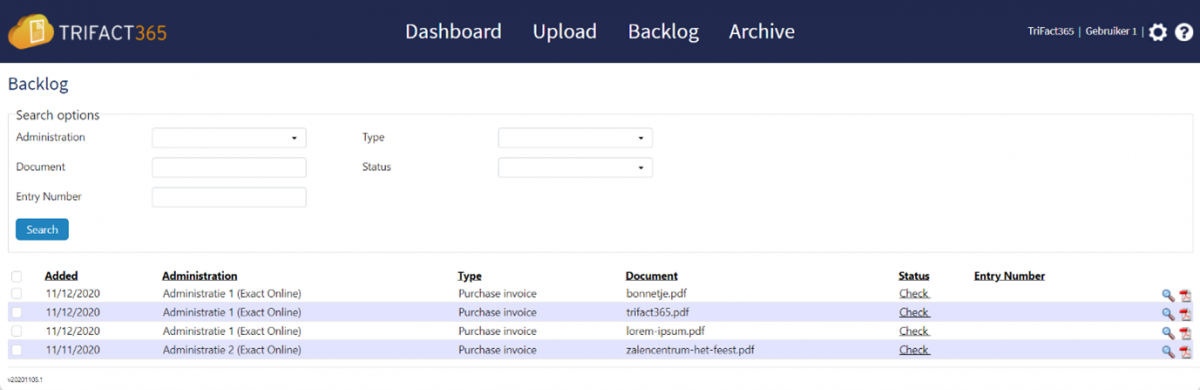The image size is (1200, 390).
Task: Click Purchase invoice in bonnetje.pdf row
Action: point(497,294)
